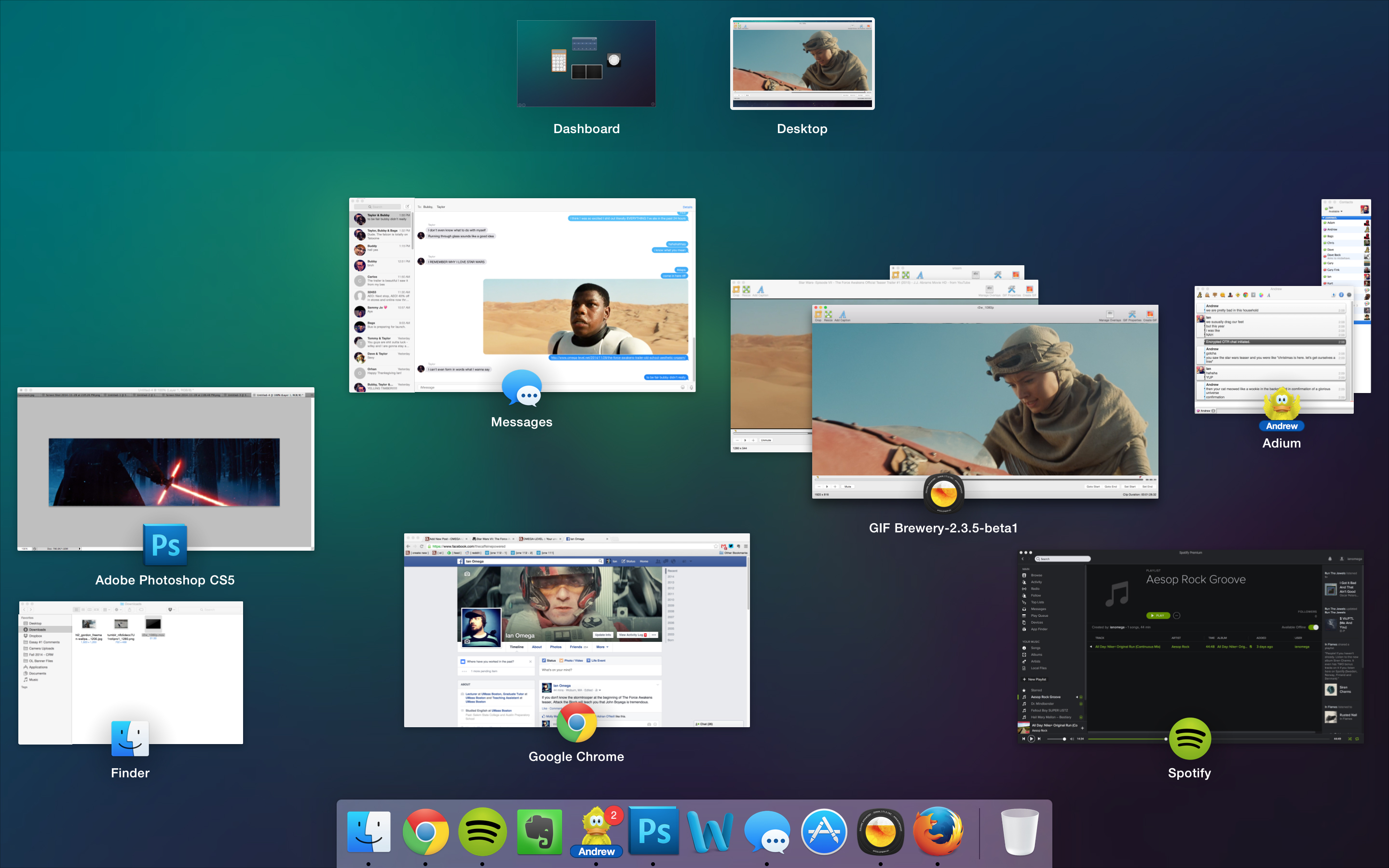Click the blue W app icon in Dock
The height and width of the screenshot is (868, 1389).
point(710,831)
